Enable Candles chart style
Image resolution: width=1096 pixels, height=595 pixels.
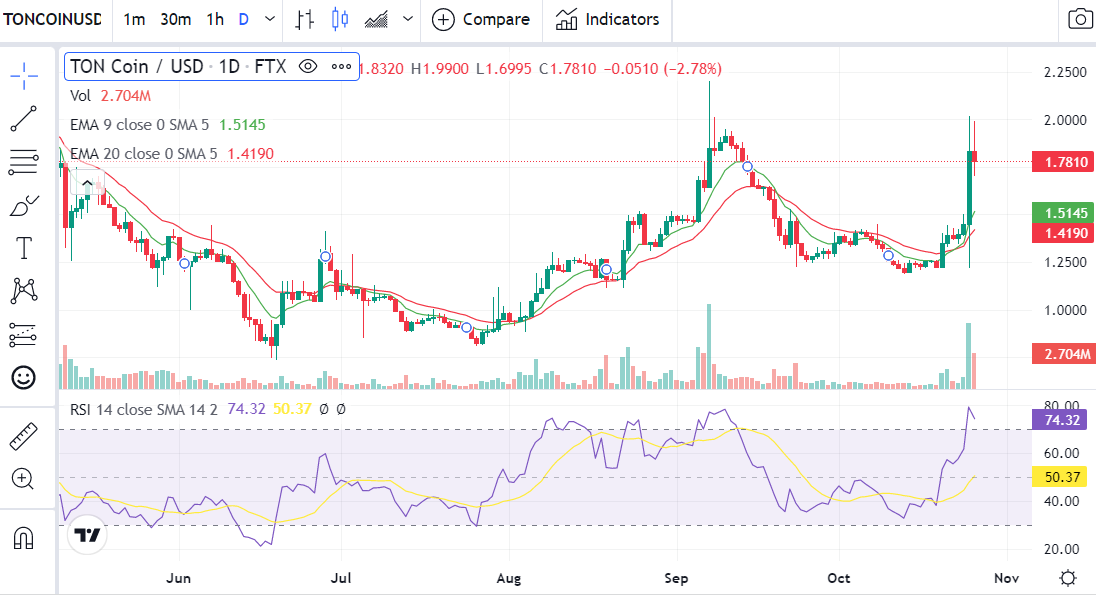(x=340, y=20)
